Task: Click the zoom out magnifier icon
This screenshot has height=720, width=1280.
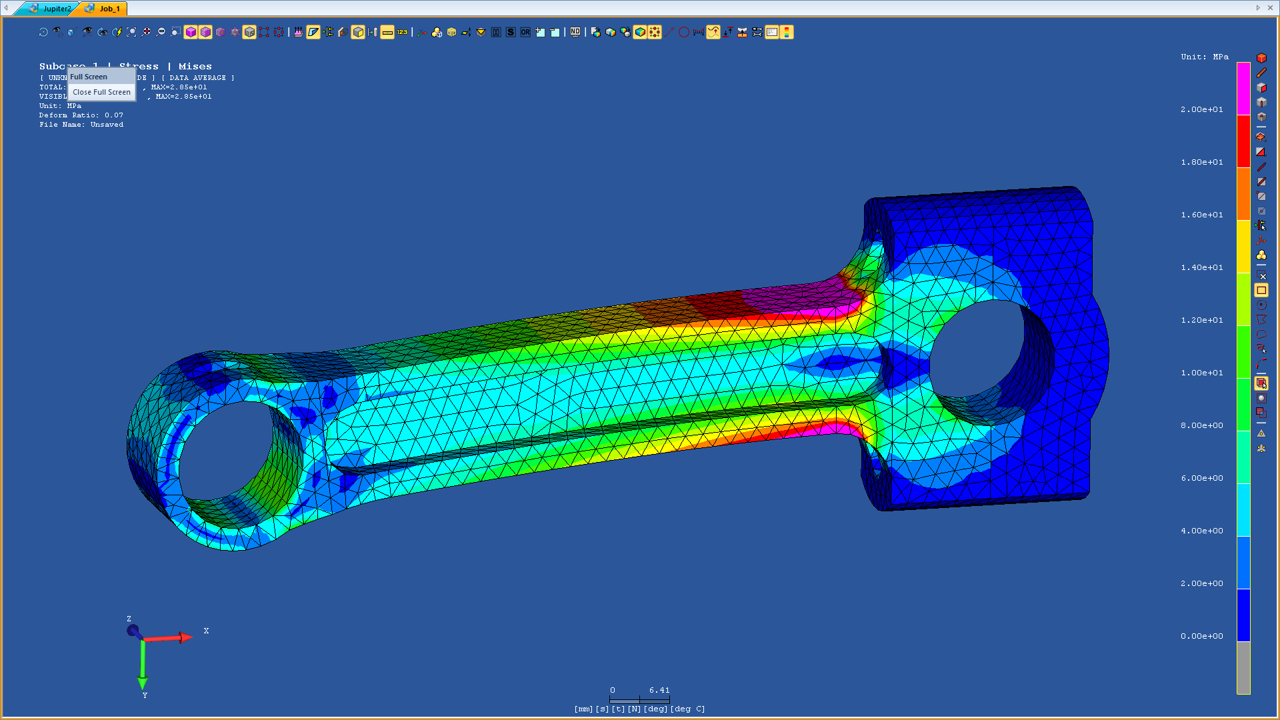Action: coord(161,32)
